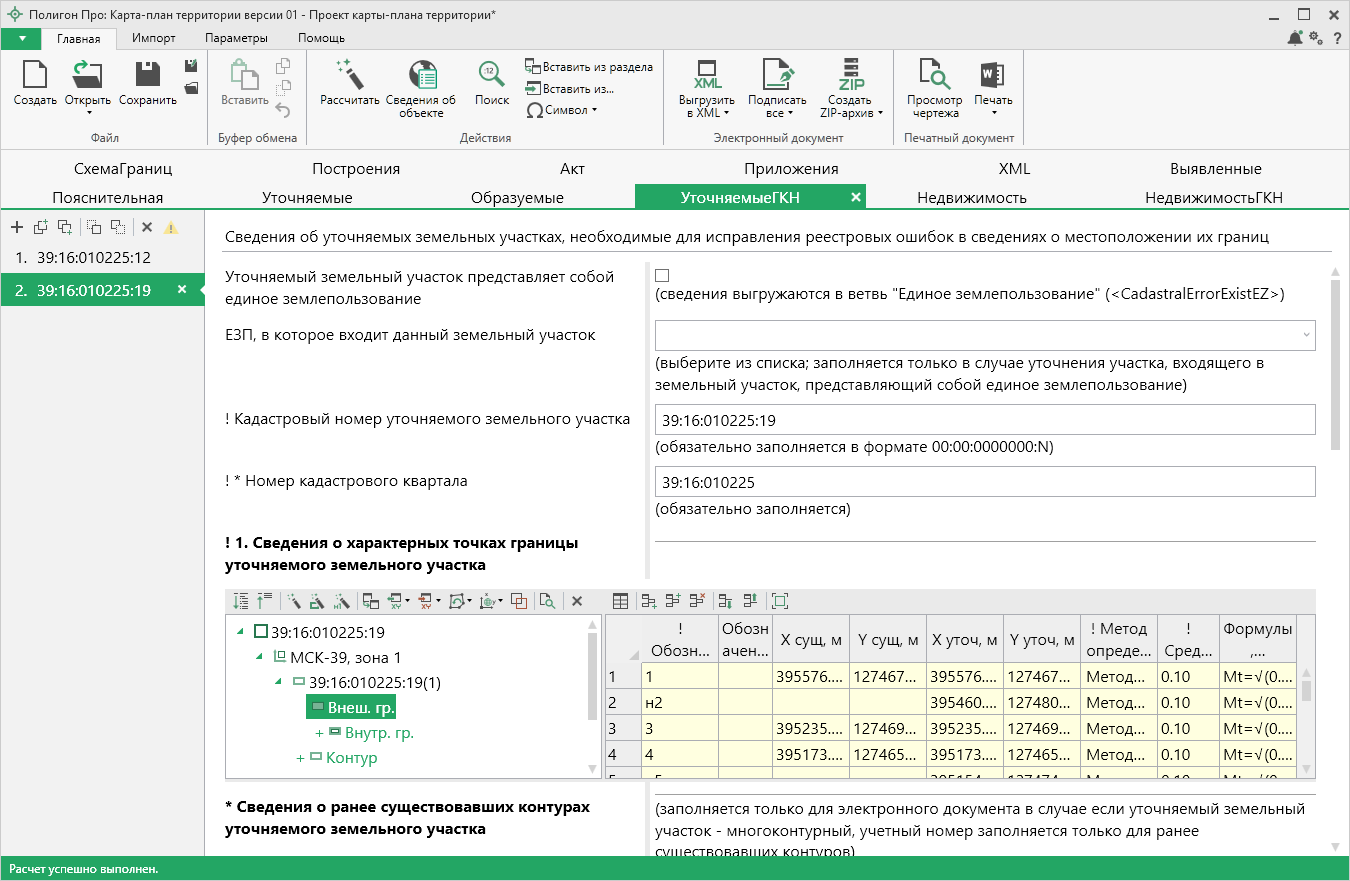1350x881 pixels.
Task: Open Просмотр чертежа preview
Action: click(934, 75)
